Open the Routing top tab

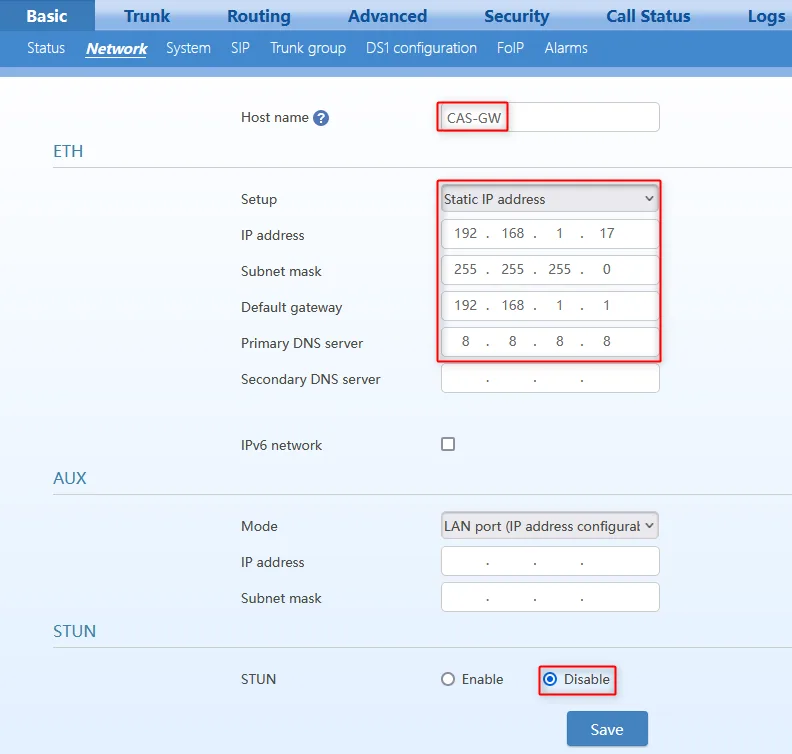(x=259, y=16)
